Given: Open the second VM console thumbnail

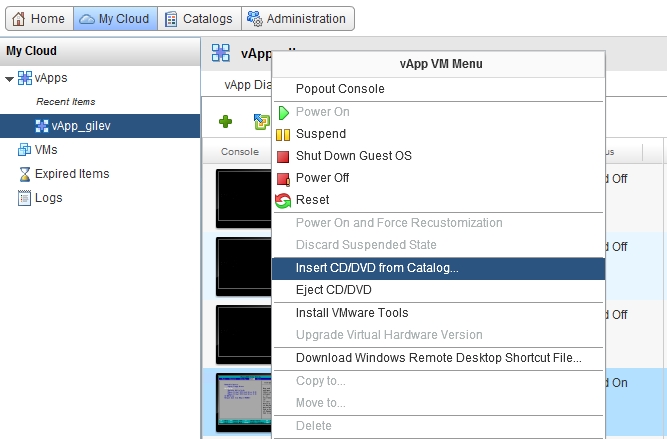Looking at the screenshot, I should point(243,266).
